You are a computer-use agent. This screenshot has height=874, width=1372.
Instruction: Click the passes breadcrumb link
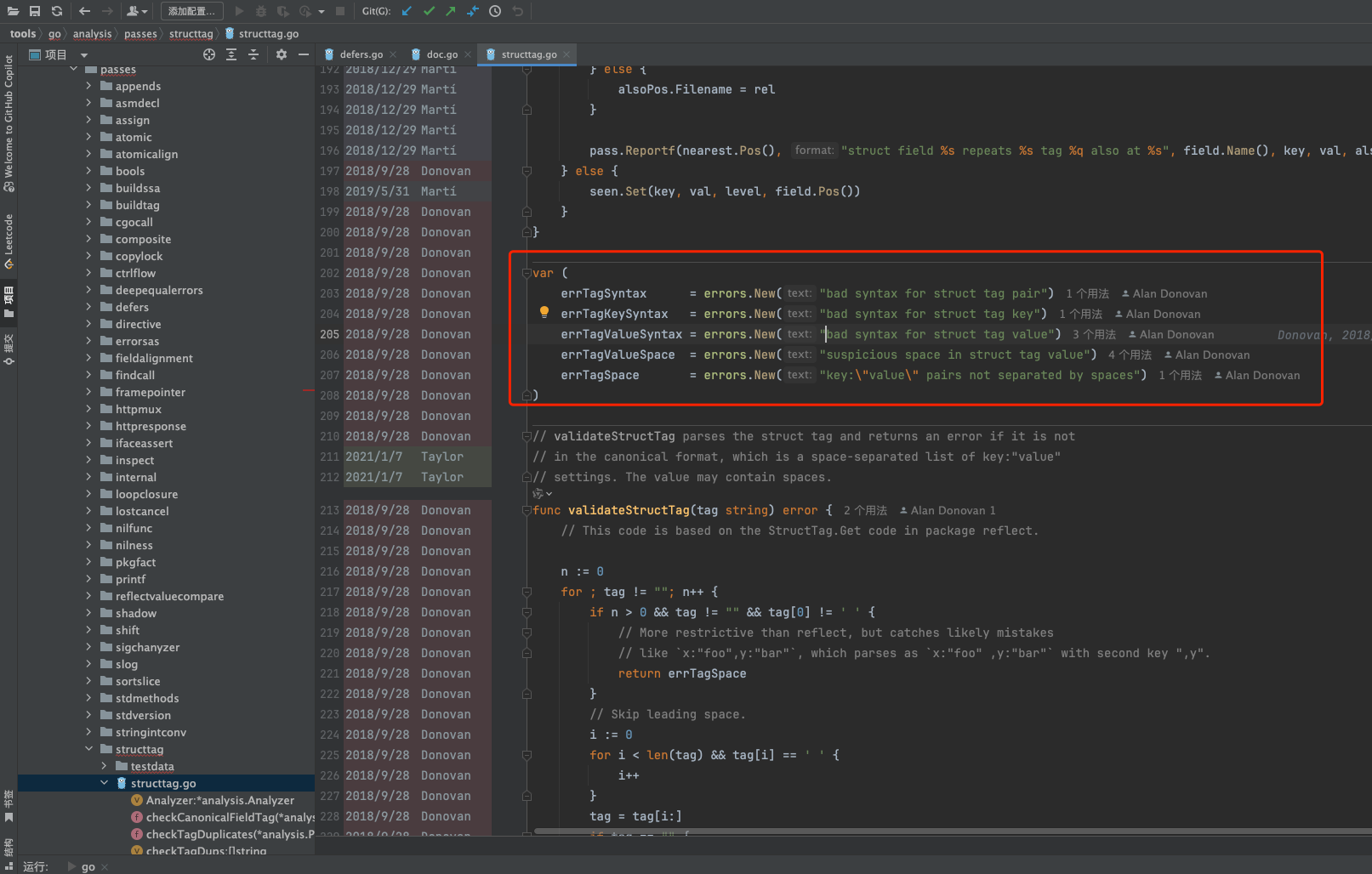point(140,34)
